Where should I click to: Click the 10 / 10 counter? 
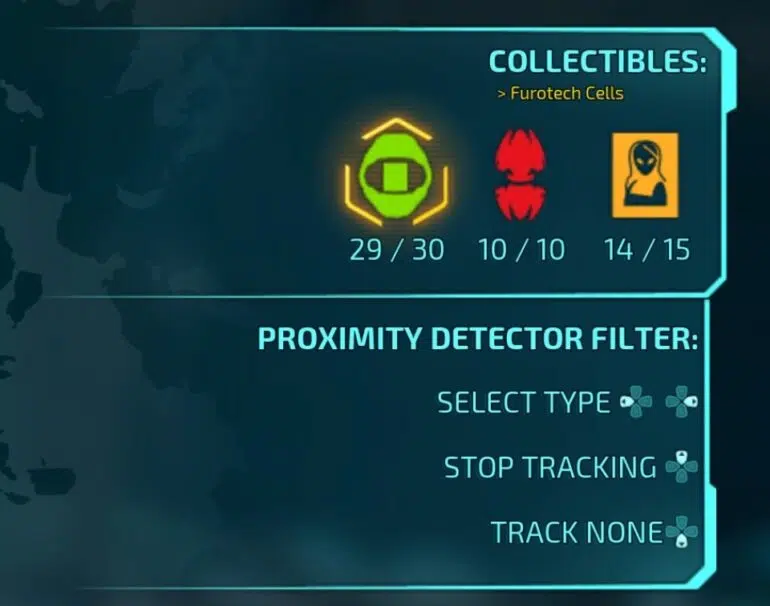pyautogui.click(x=522, y=249)
